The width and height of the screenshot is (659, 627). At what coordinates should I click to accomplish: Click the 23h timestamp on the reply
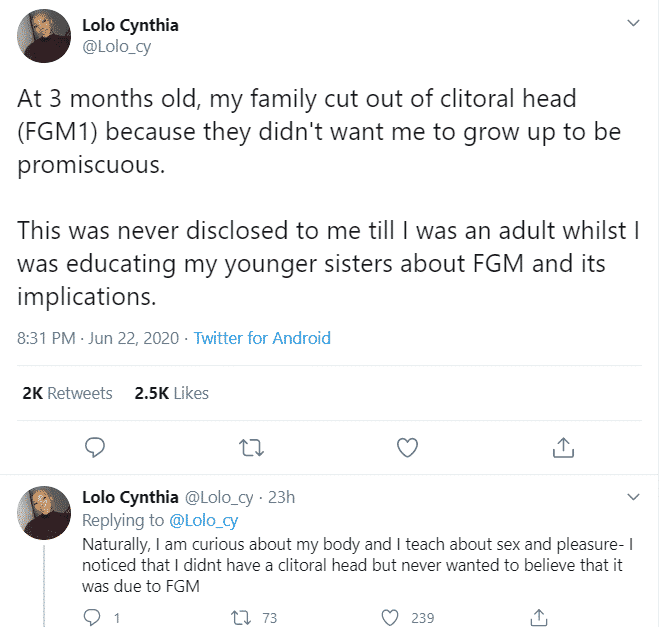(x=283, y=497)
